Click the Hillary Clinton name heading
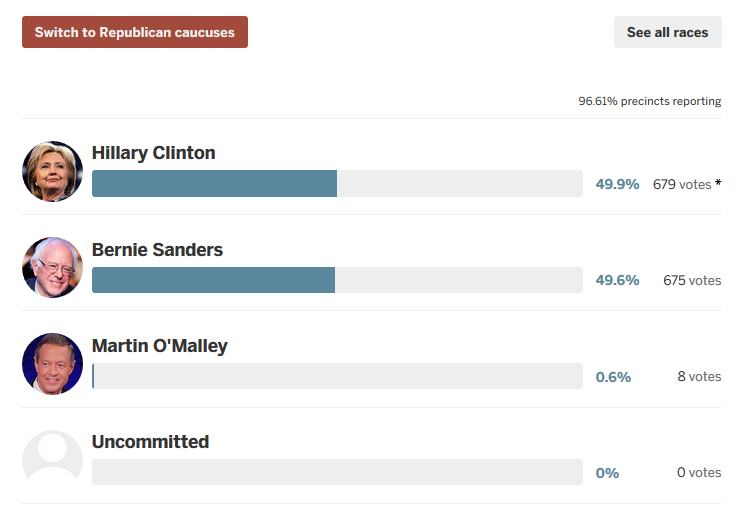 (x=153, y=153)
